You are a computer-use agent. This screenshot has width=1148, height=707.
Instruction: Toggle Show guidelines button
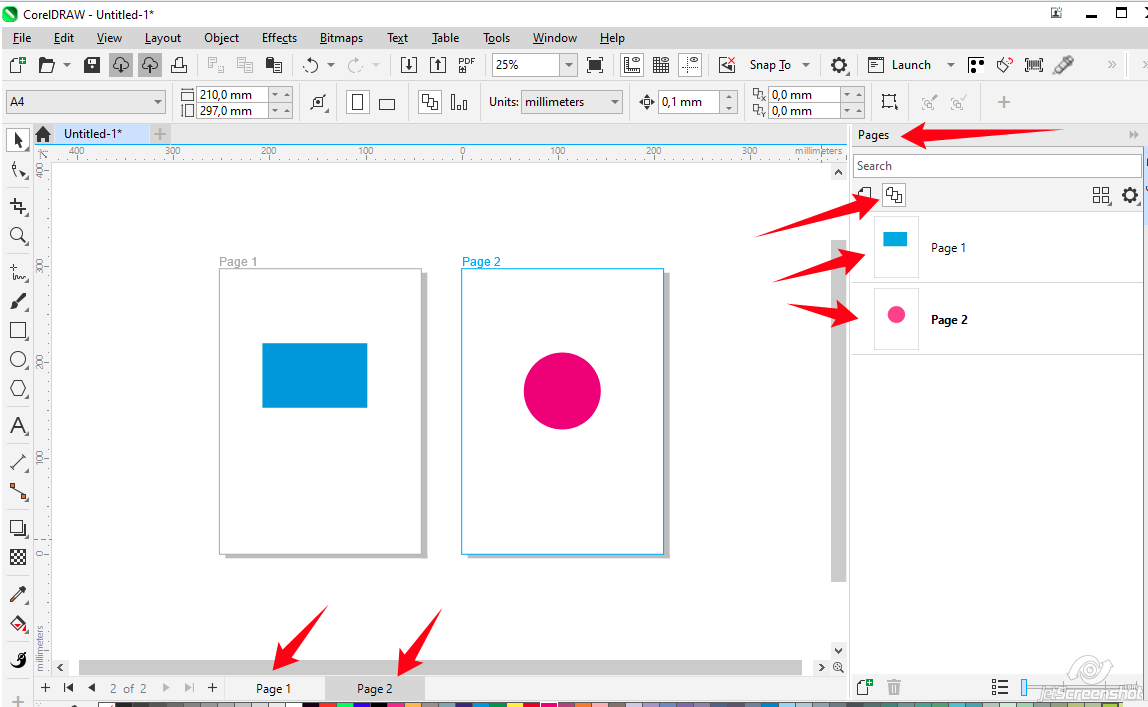click(x=690, y=65)
